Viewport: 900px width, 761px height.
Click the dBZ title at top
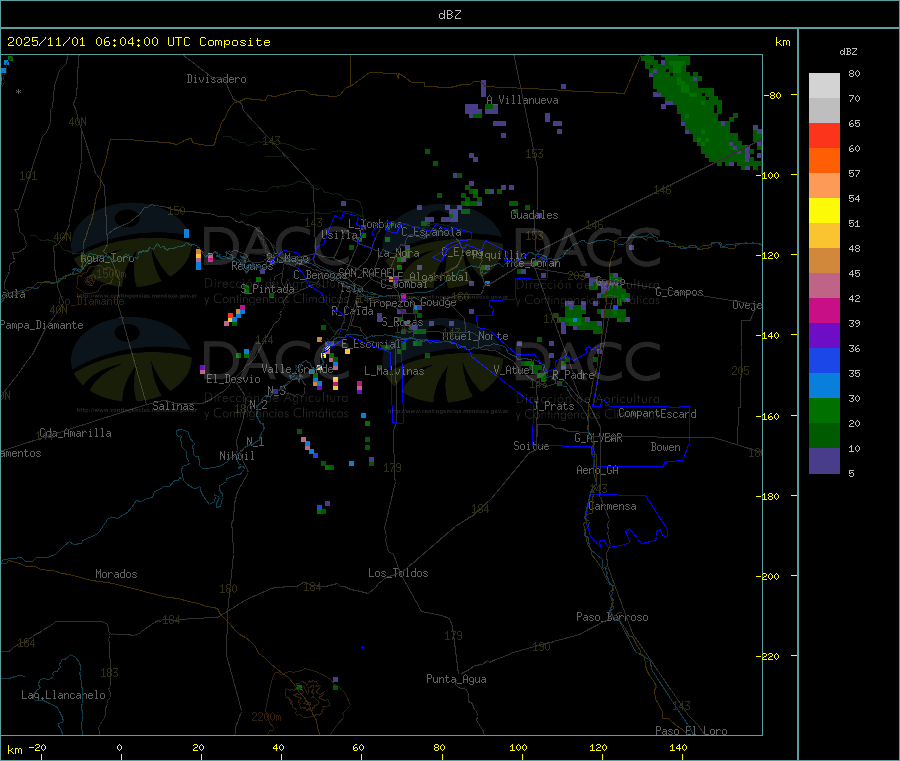(x=449, y=15)
